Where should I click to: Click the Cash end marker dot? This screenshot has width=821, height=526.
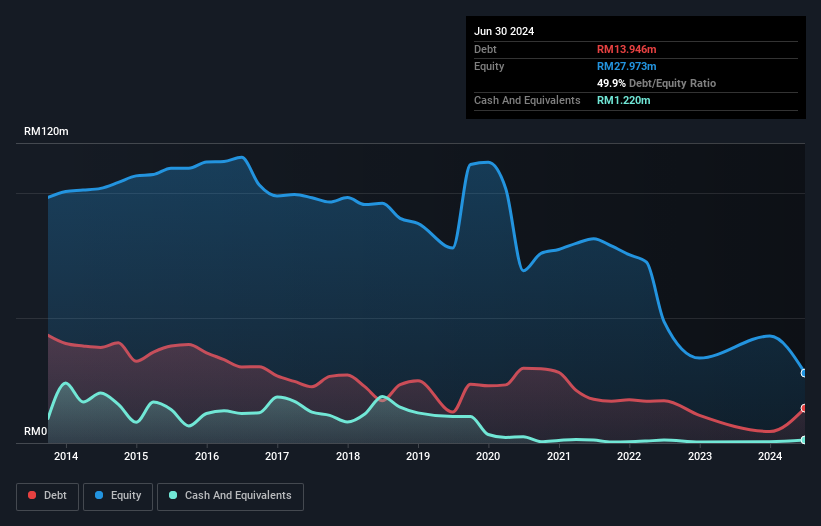(804, 440)
